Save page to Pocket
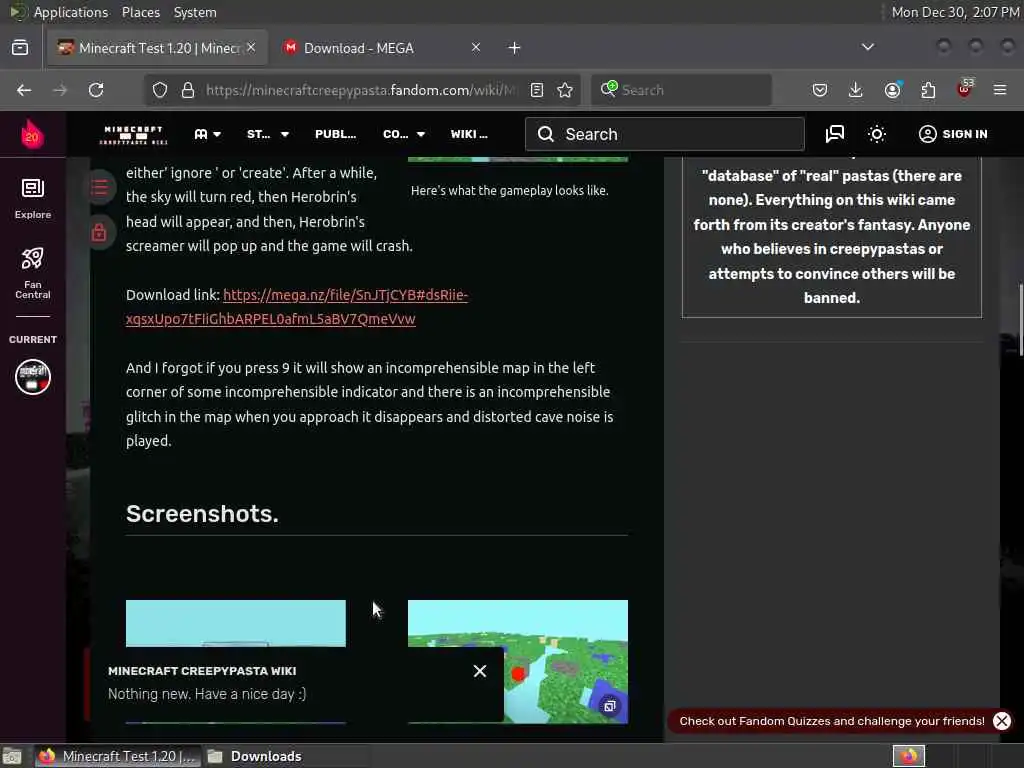This screenshot has height=768, width=1024. 820,90
